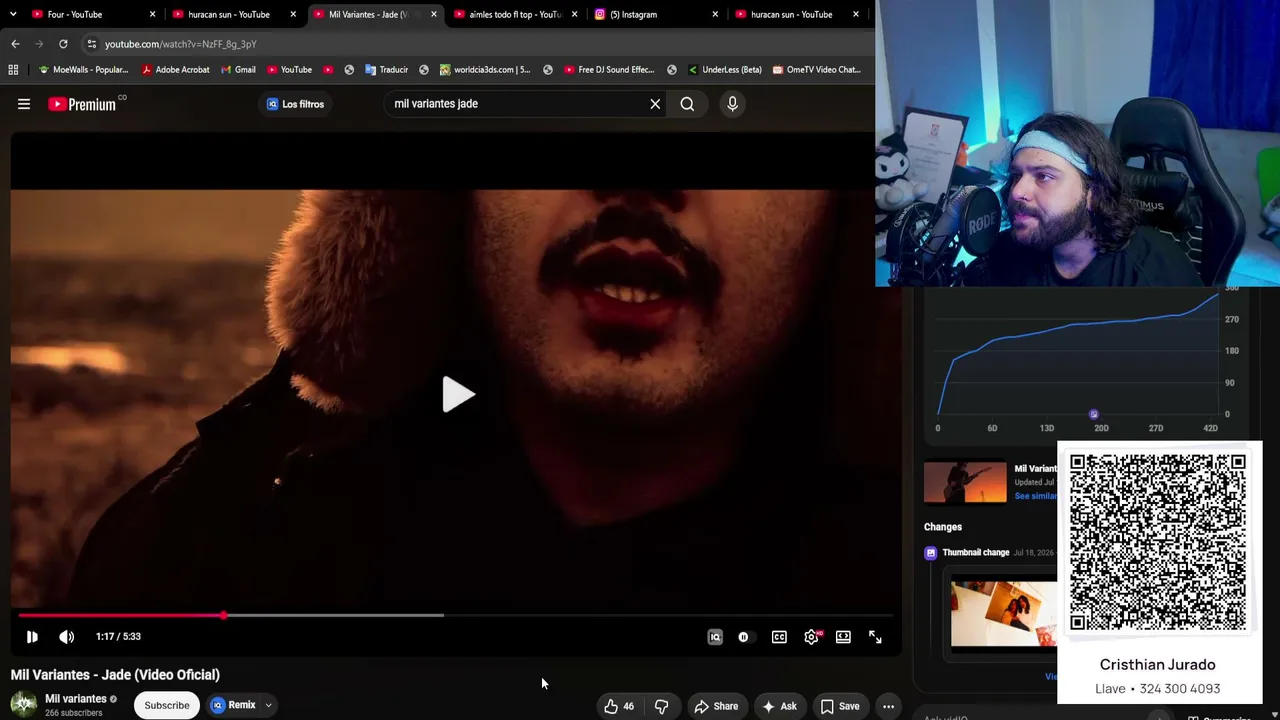
Task: Open the Los filtros extension button
Action: (295, 104)
